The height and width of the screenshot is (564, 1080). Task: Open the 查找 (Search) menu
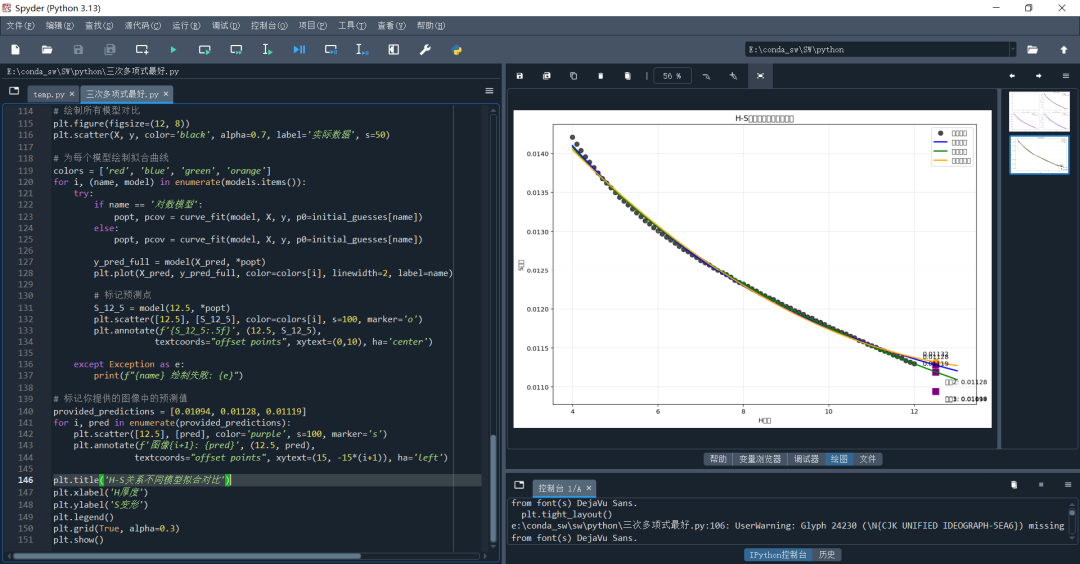click(x=98, y=25)
